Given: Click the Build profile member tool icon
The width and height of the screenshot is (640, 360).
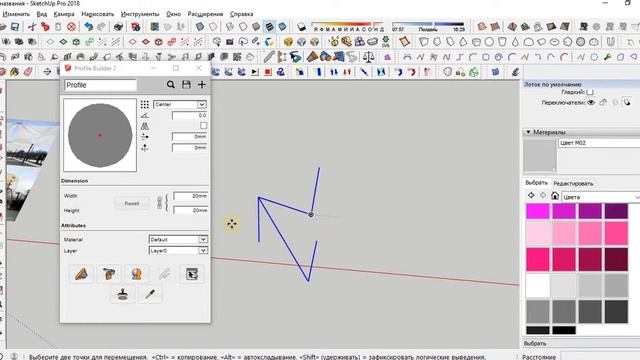Looking at the screenshot, I should click(81, 273).
